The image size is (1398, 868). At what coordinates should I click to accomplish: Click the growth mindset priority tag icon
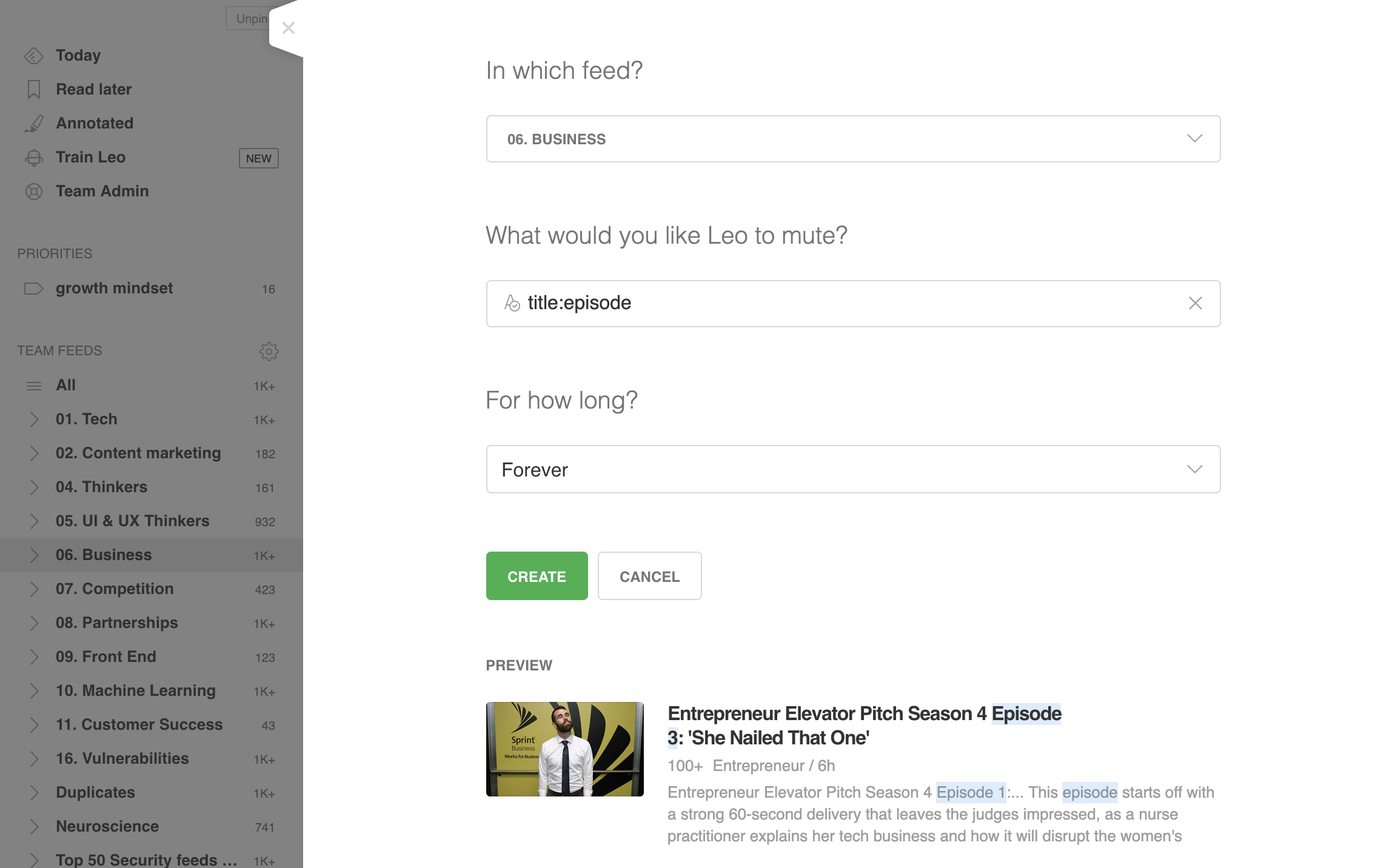tap(34, 289)
